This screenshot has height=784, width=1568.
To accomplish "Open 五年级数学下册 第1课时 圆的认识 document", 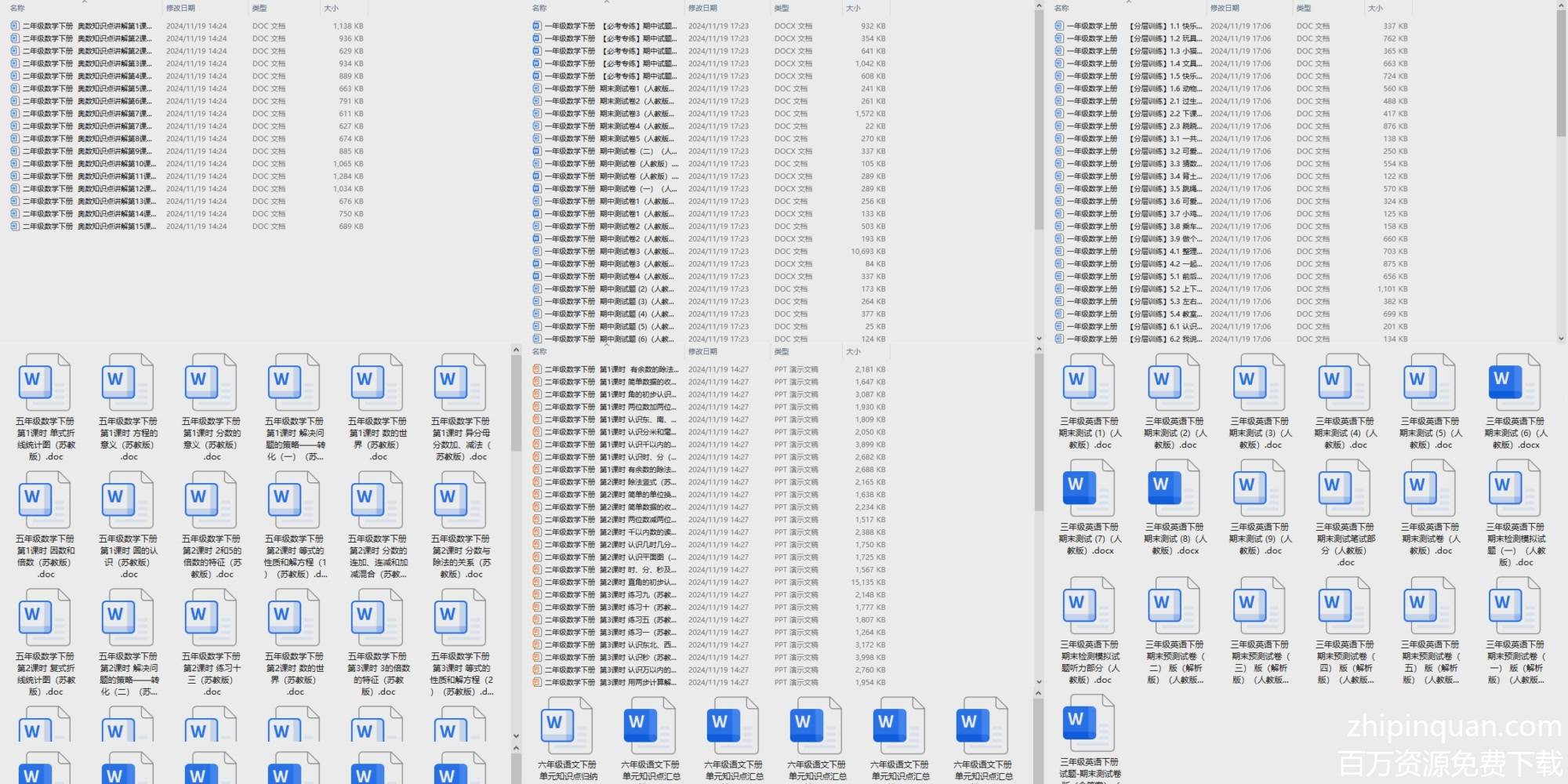I will tap(128, 499).
